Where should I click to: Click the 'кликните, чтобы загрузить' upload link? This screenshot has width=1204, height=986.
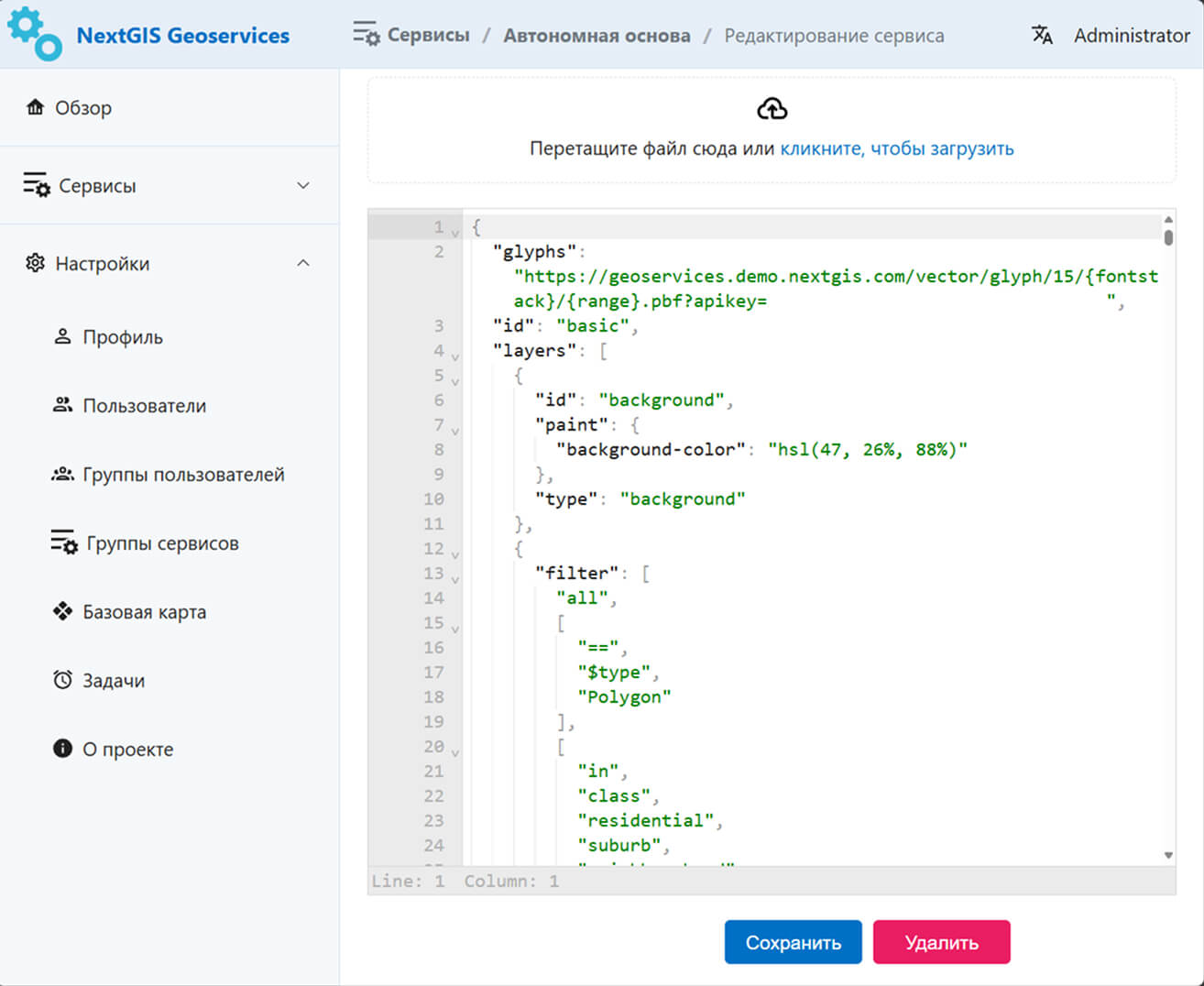tap(896, 148)
